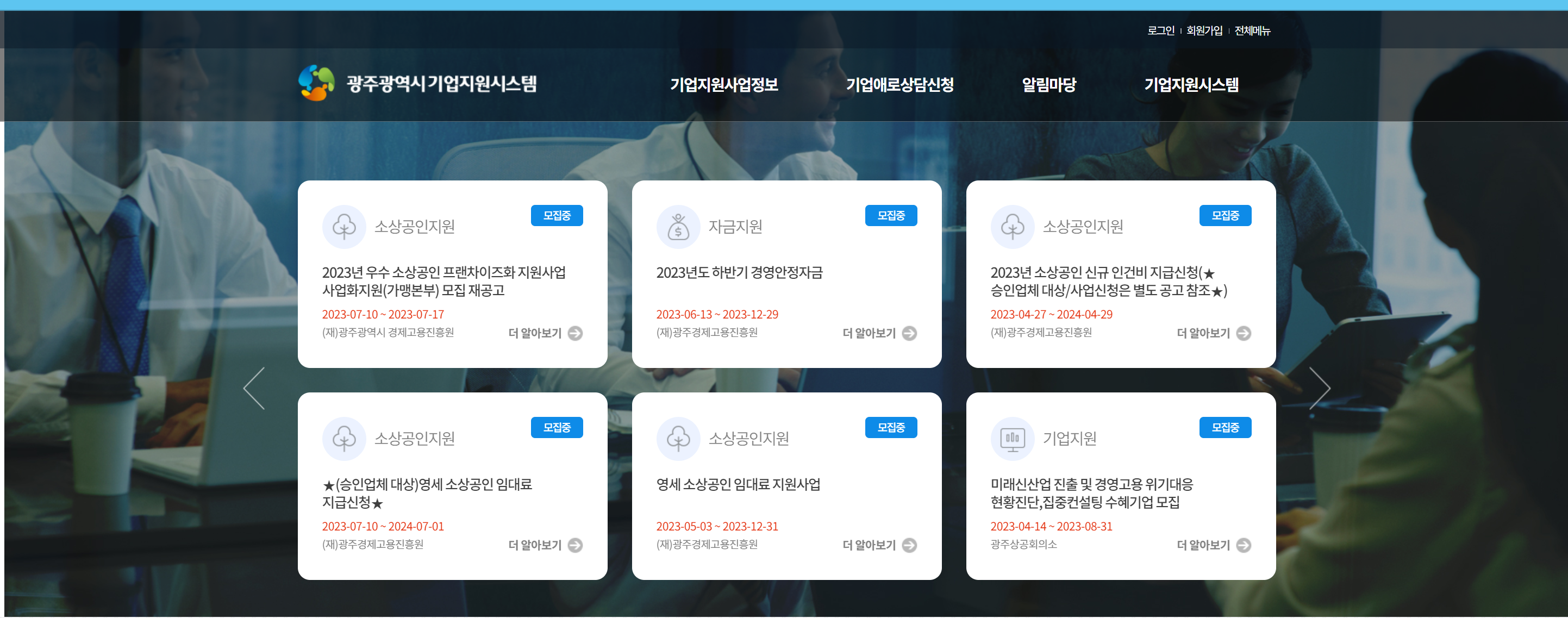Go to previous slide with left arrow

point(254,388)
